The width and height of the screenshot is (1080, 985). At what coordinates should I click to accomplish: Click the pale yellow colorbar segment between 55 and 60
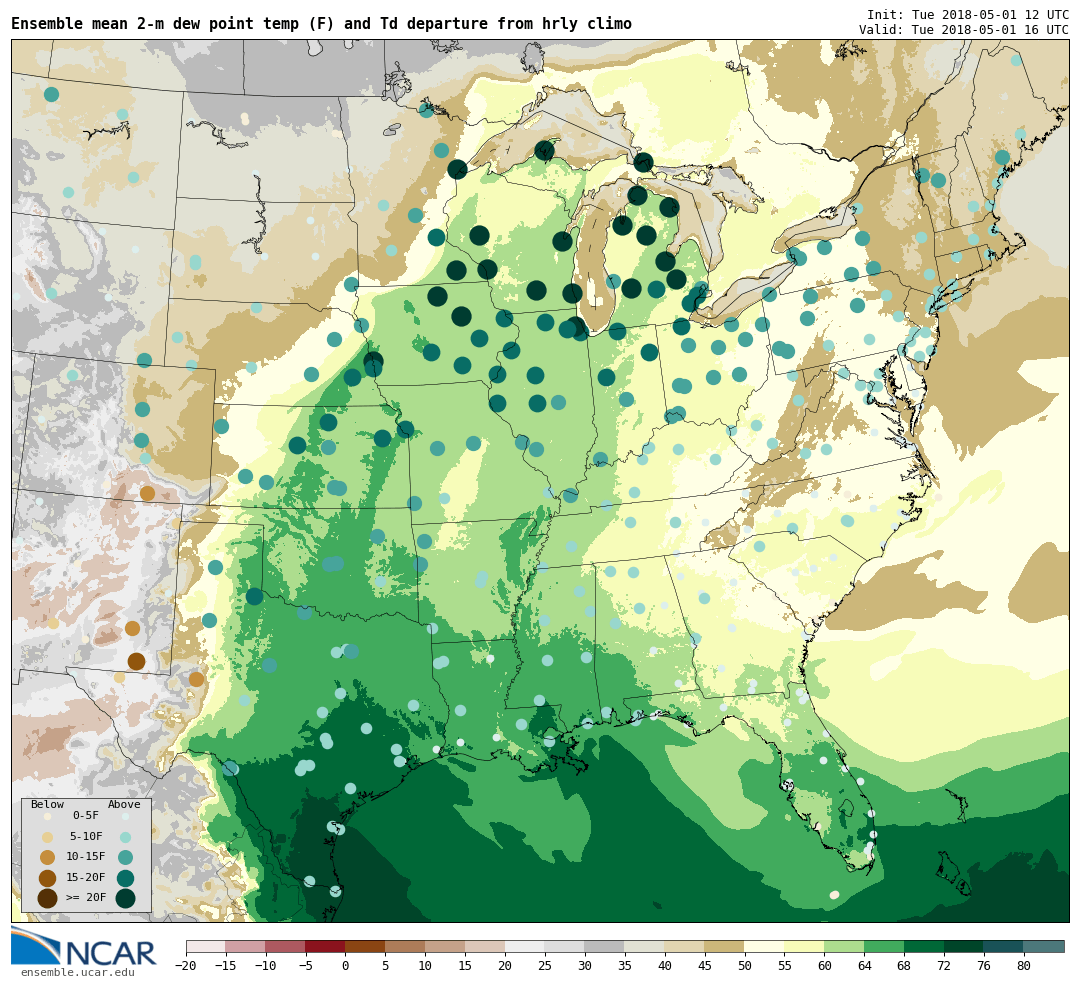tap(805, 946)
